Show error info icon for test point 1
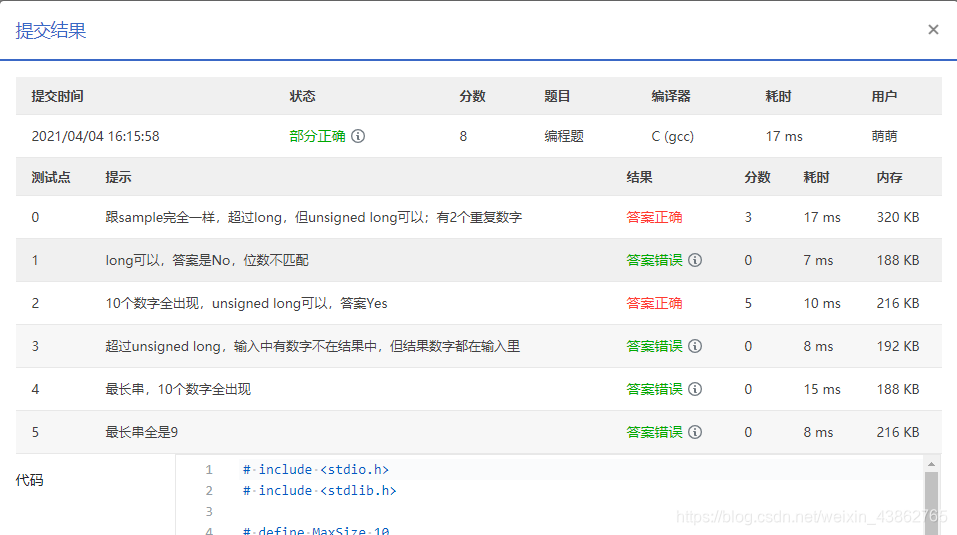This screenshot has width=957, height=535. (x=695, y=260)
